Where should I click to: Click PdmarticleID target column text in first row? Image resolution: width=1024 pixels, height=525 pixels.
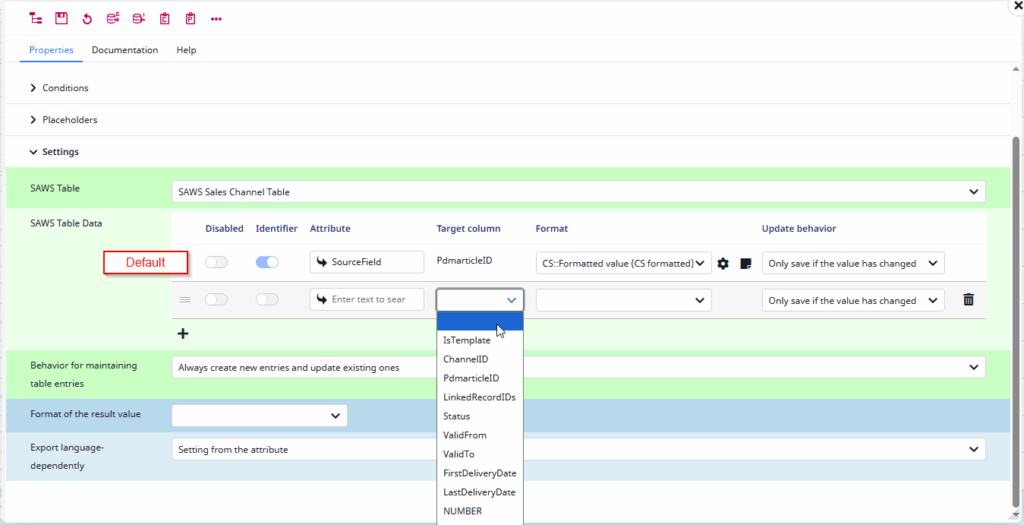pyautogui.click(x=464, y=261)
